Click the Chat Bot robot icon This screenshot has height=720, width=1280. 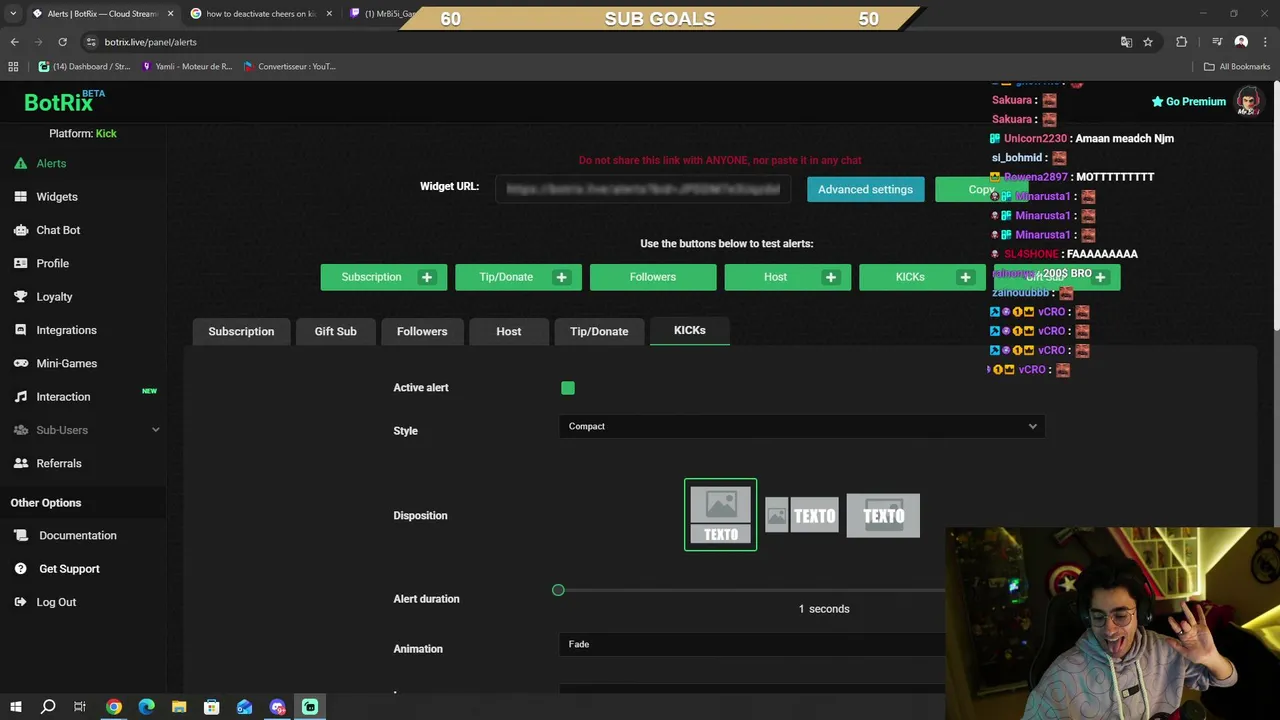pos(20,230)
